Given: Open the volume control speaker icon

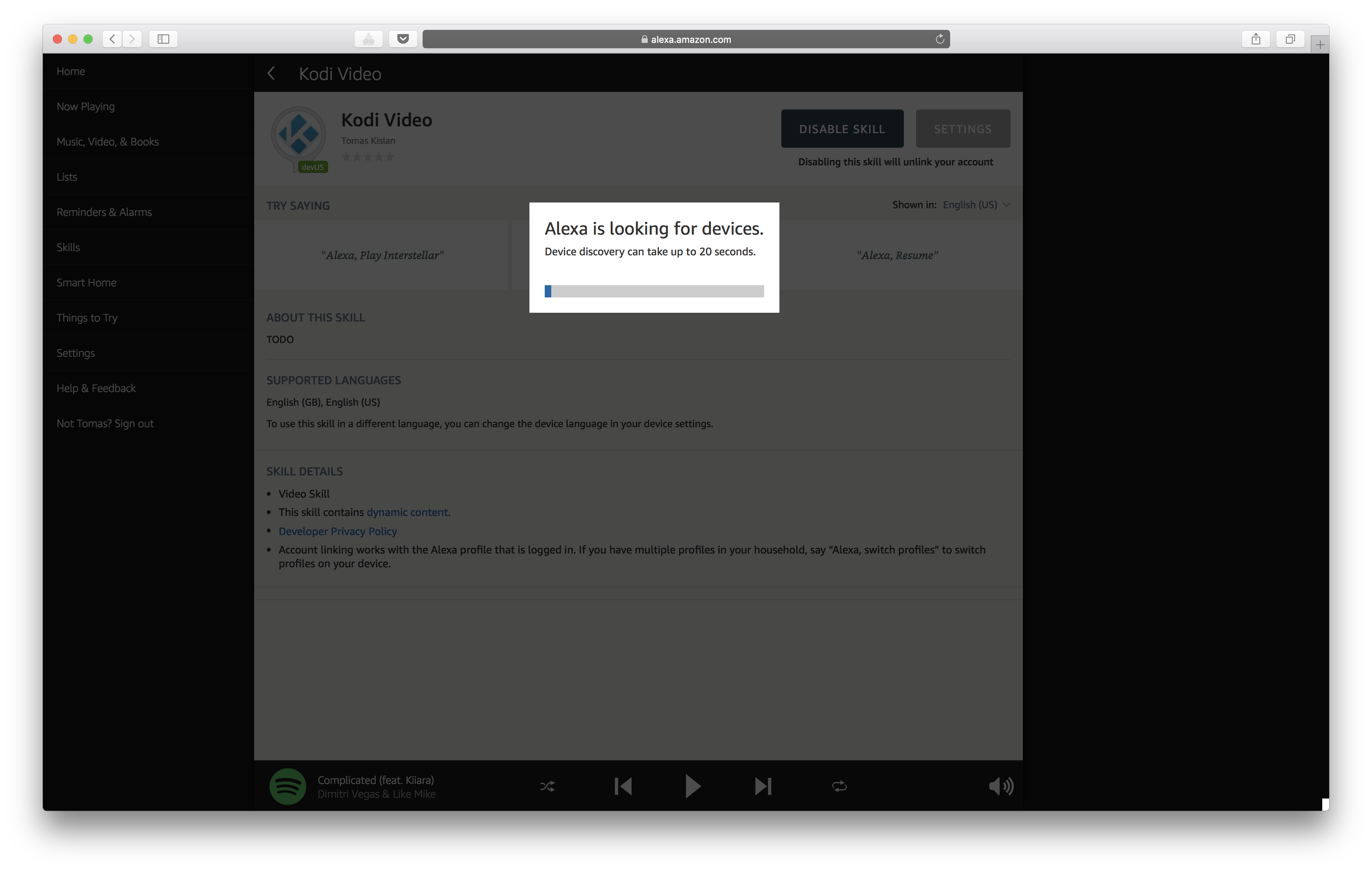Looking at the screenshot, I should (1001, 787).
